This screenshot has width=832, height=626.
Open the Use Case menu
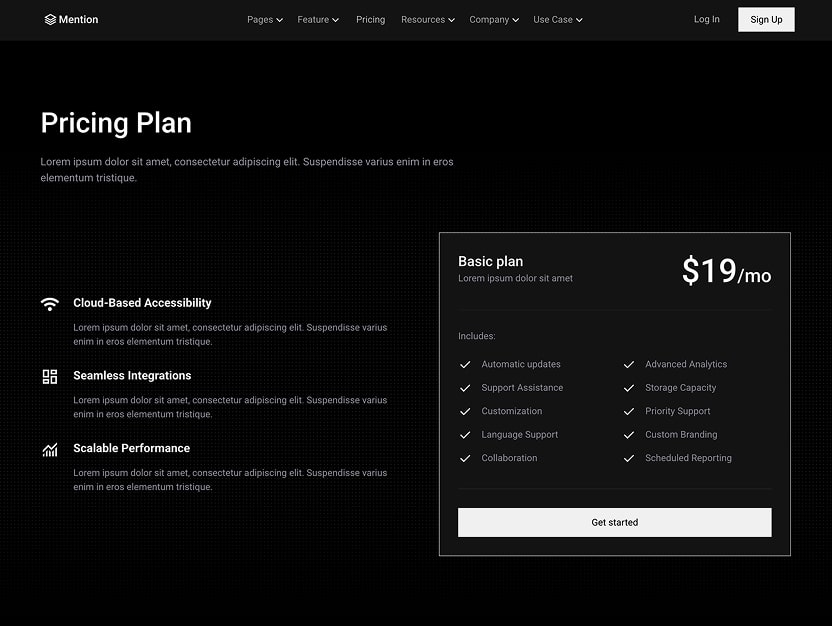coord(557,19)
